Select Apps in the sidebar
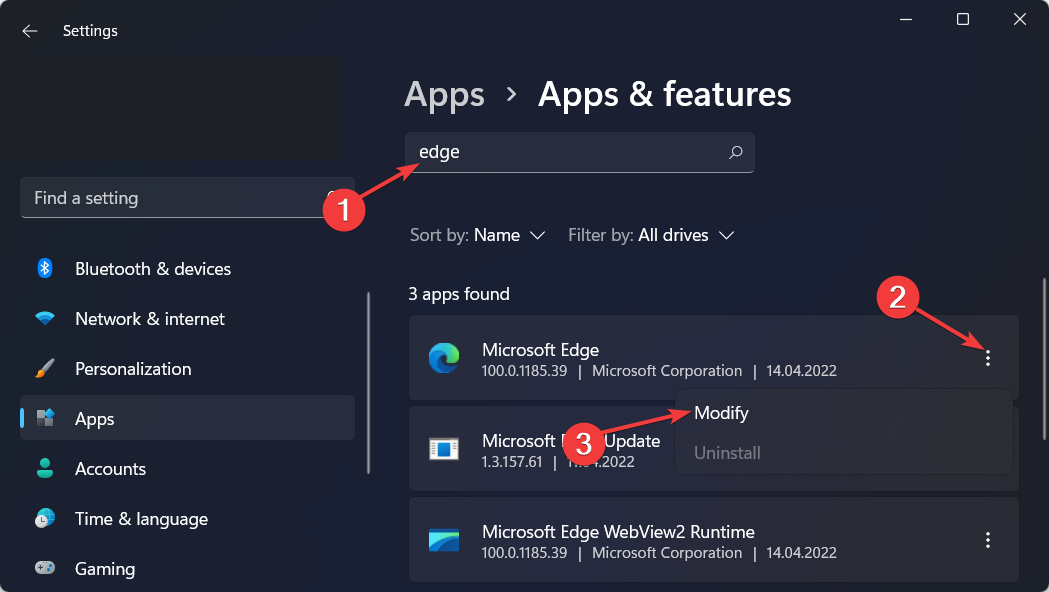Image resolution: width=1049 pixels, height=592 pixels. [187, 418]
